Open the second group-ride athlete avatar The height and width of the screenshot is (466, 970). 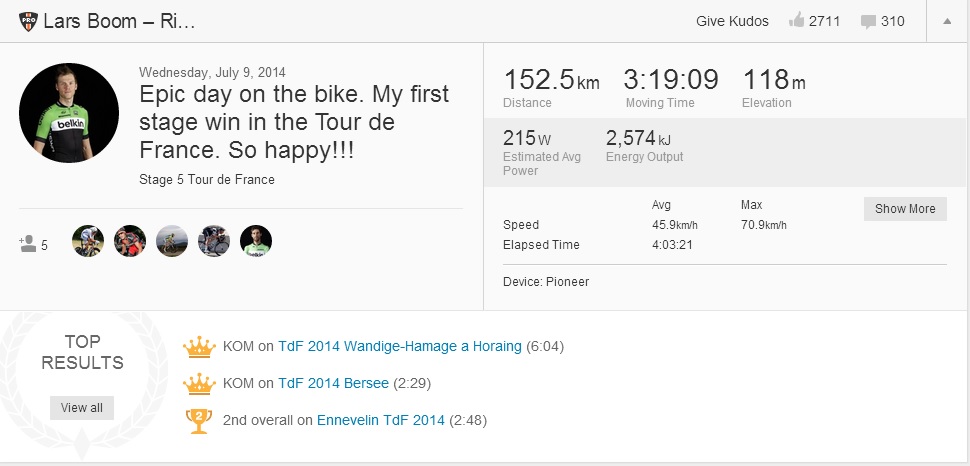[130, 241]
